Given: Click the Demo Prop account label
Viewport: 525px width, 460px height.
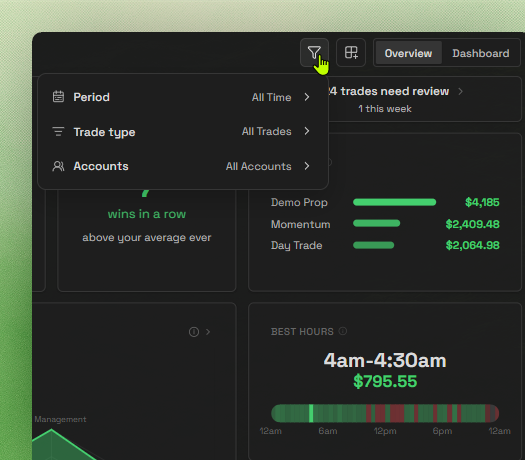Looking at the screenshot, I should (x=299, y=203).
